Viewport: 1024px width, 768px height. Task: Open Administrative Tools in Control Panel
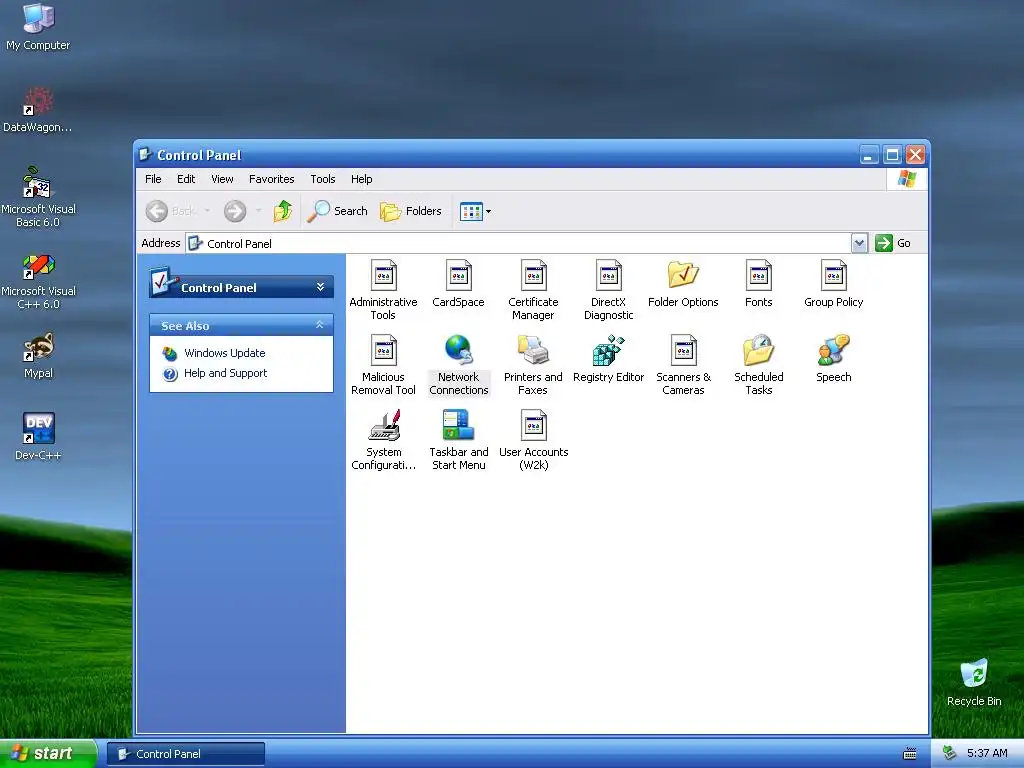pos(383,290)
